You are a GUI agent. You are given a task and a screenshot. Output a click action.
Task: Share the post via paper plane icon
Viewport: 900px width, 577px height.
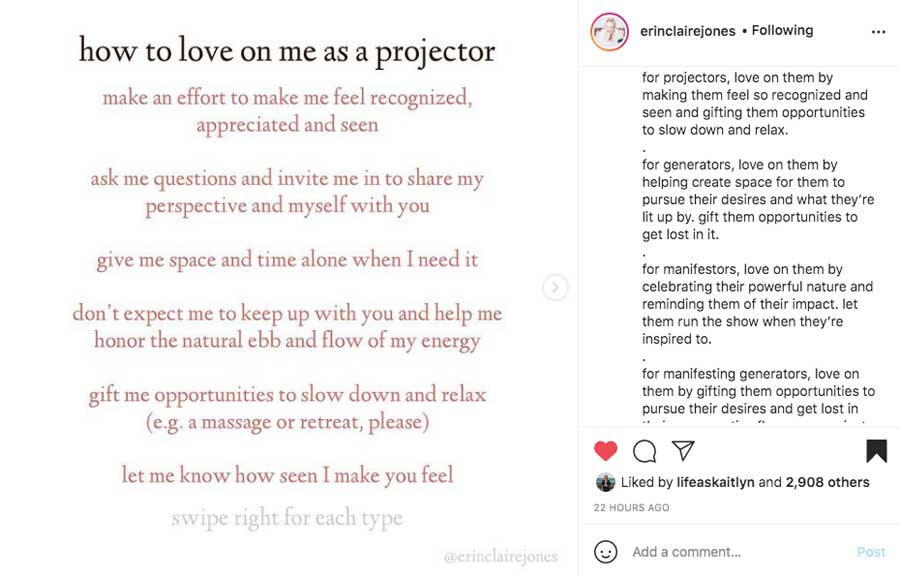coord(683,451)
